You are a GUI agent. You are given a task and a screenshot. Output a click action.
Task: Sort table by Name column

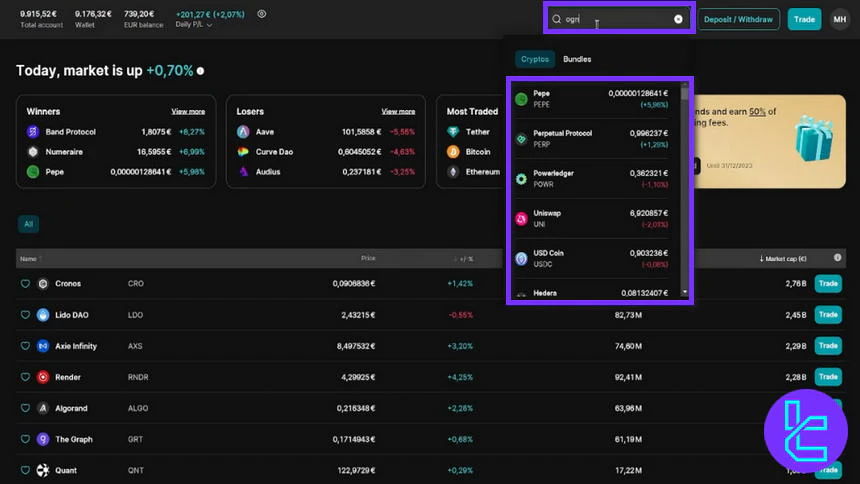[30, 258]
